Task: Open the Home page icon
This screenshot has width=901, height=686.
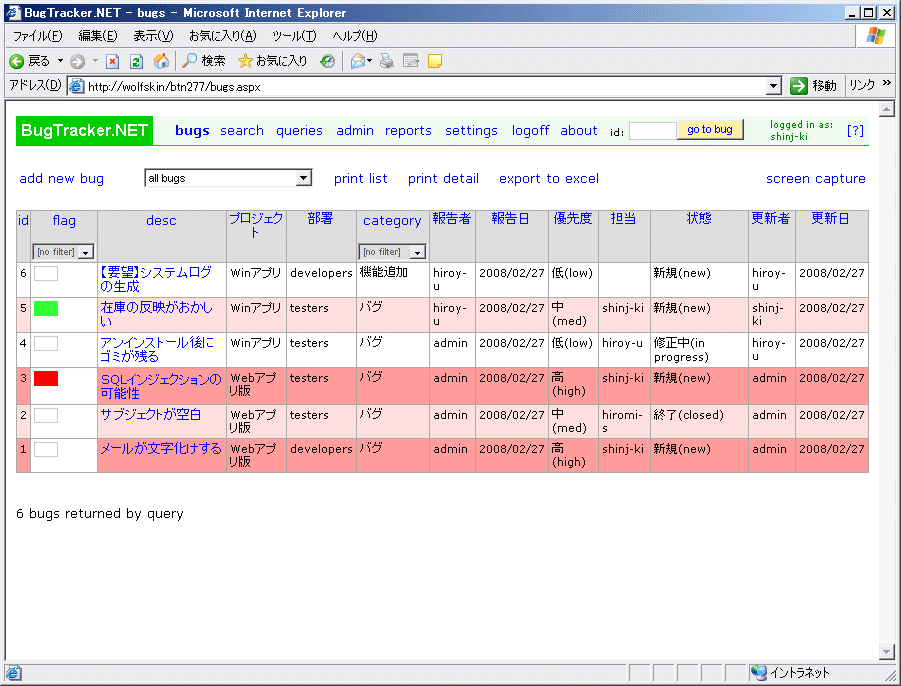Action: (x=161, y=61)
